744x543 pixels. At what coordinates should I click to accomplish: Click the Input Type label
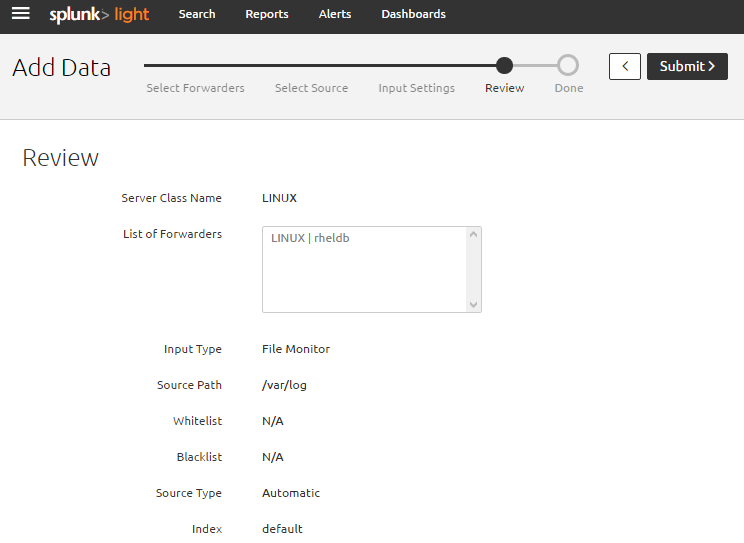(x=193, y=349)
